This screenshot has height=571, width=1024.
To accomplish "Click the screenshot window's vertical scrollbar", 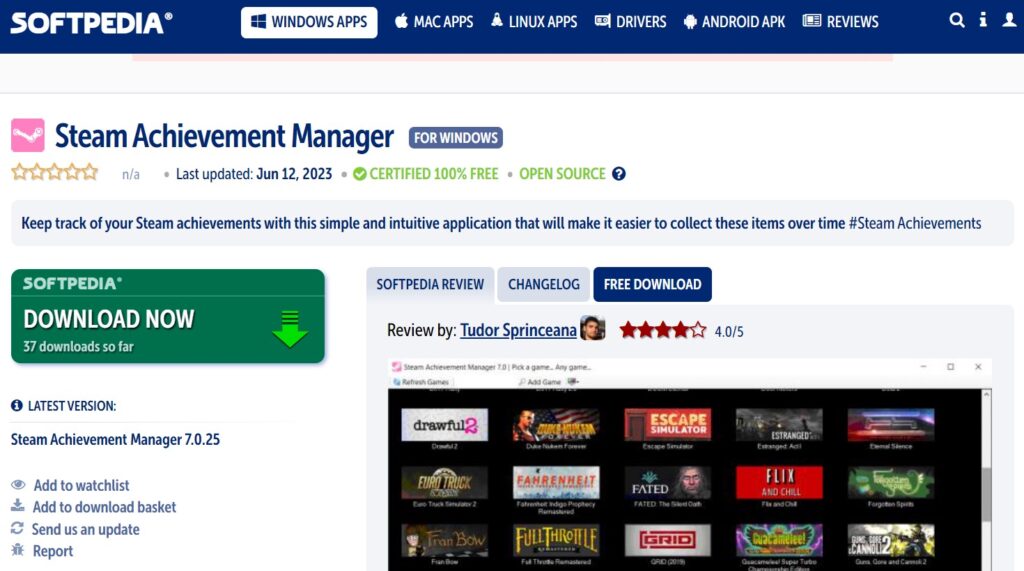I will coord(986,480).
